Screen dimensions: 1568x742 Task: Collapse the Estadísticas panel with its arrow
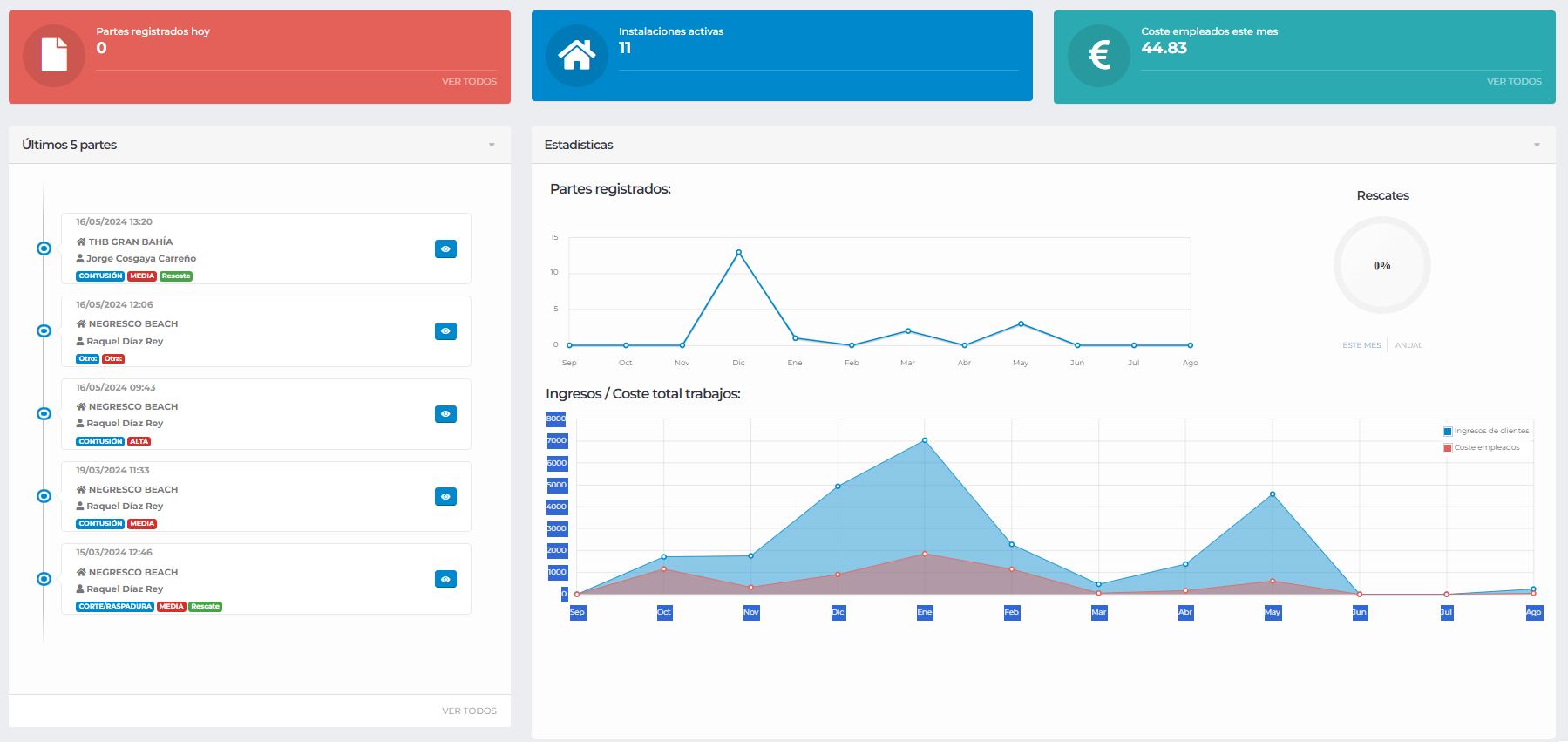point(1537,145)
